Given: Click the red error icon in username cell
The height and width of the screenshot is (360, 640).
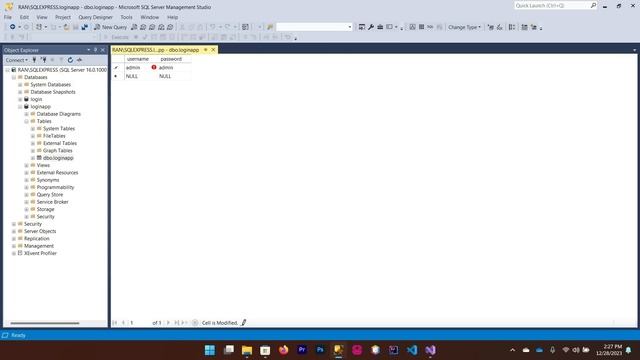Looking at the screenshot, I should [x=154, y=67].
